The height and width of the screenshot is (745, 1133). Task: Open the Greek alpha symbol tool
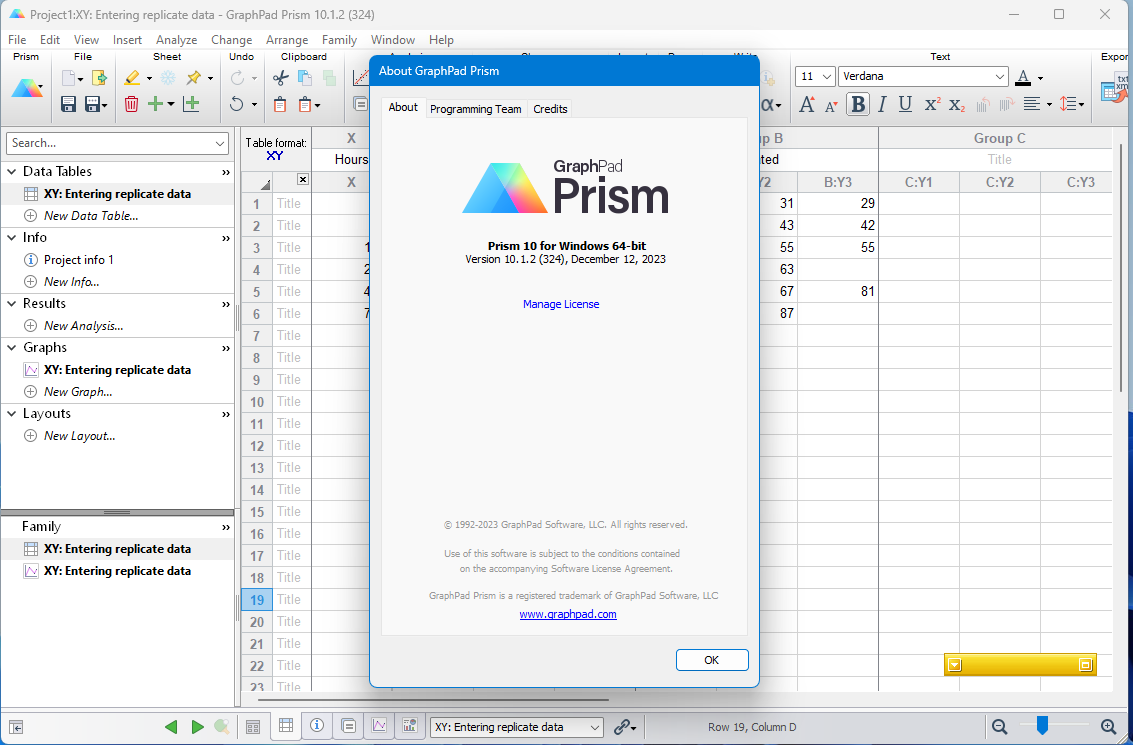pos(768,104)
